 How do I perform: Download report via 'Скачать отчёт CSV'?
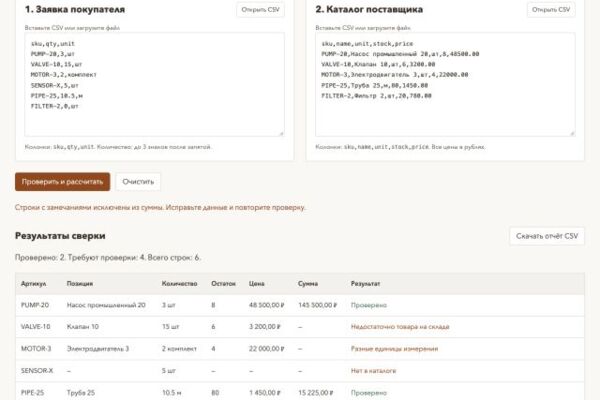547,236
